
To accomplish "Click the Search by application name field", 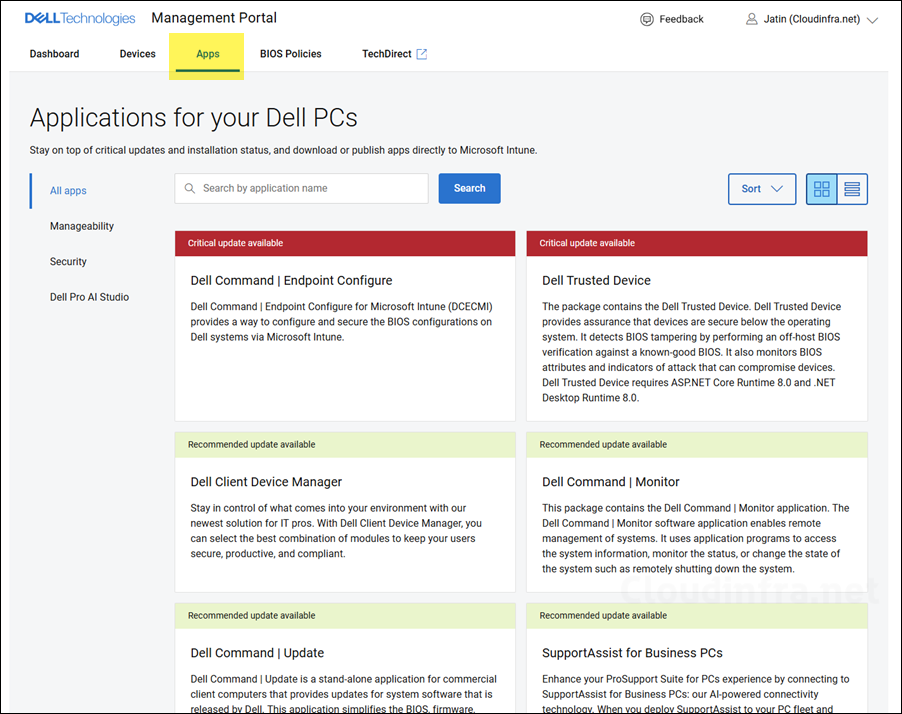I will coord(310,188).
